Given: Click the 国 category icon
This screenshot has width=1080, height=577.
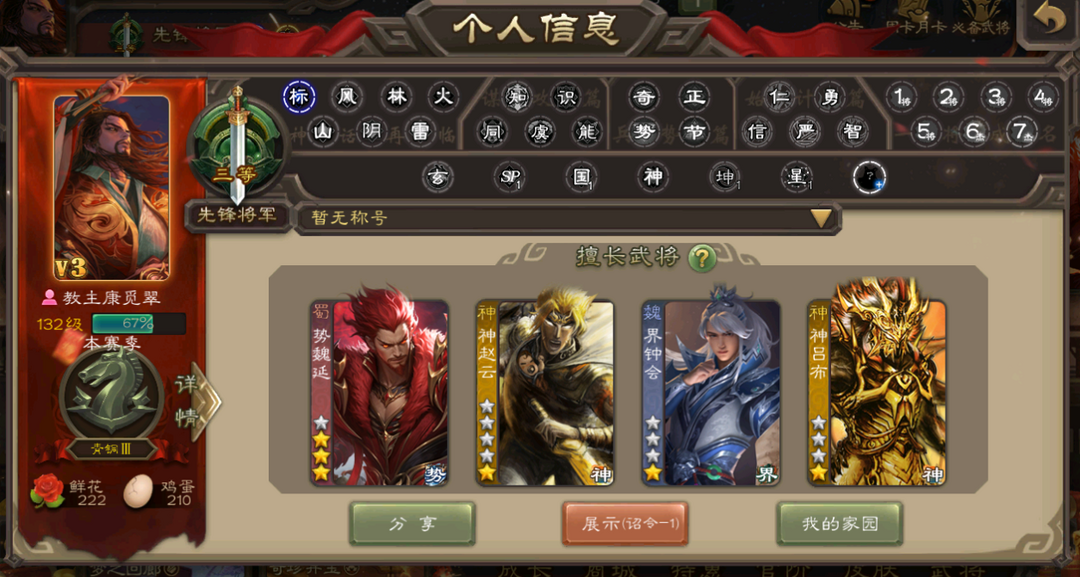Looking at the screenshot, I should click(x=582, y=178).
